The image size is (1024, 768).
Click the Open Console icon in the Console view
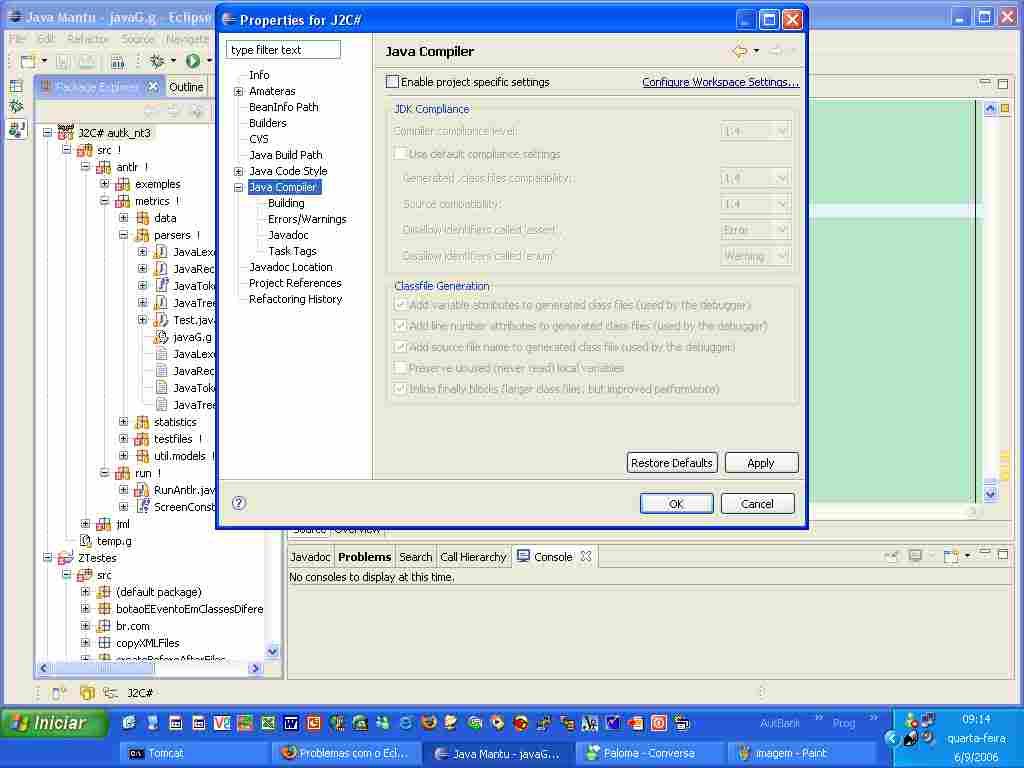point(951,557)
